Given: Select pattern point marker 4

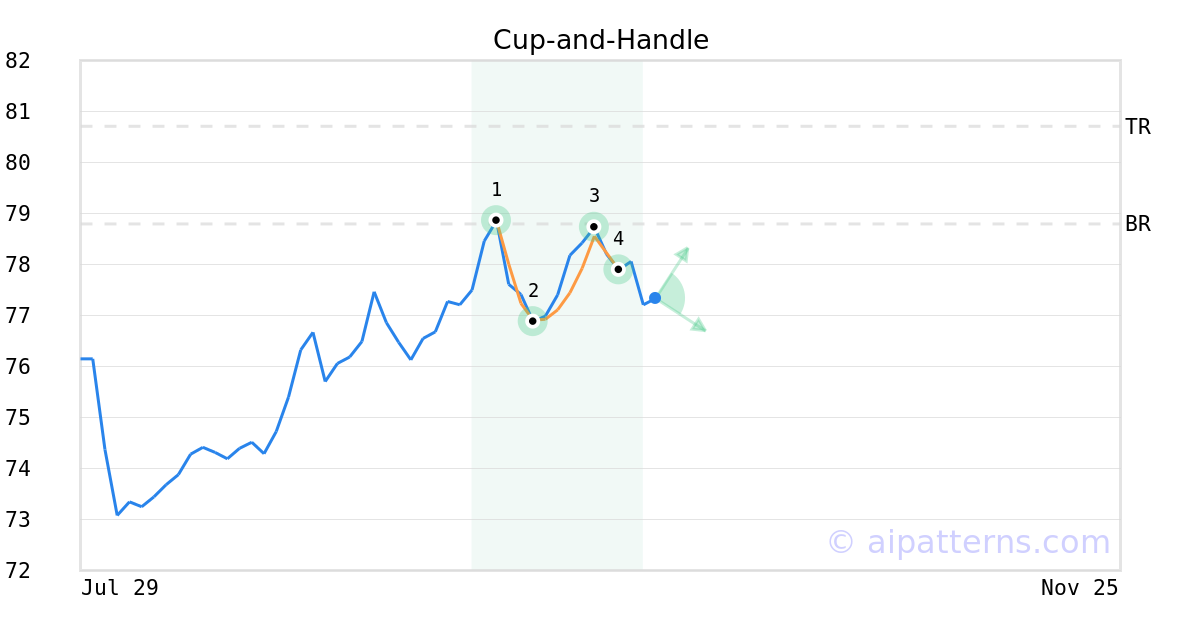Looking at the screenshot, I should point(618,269).
